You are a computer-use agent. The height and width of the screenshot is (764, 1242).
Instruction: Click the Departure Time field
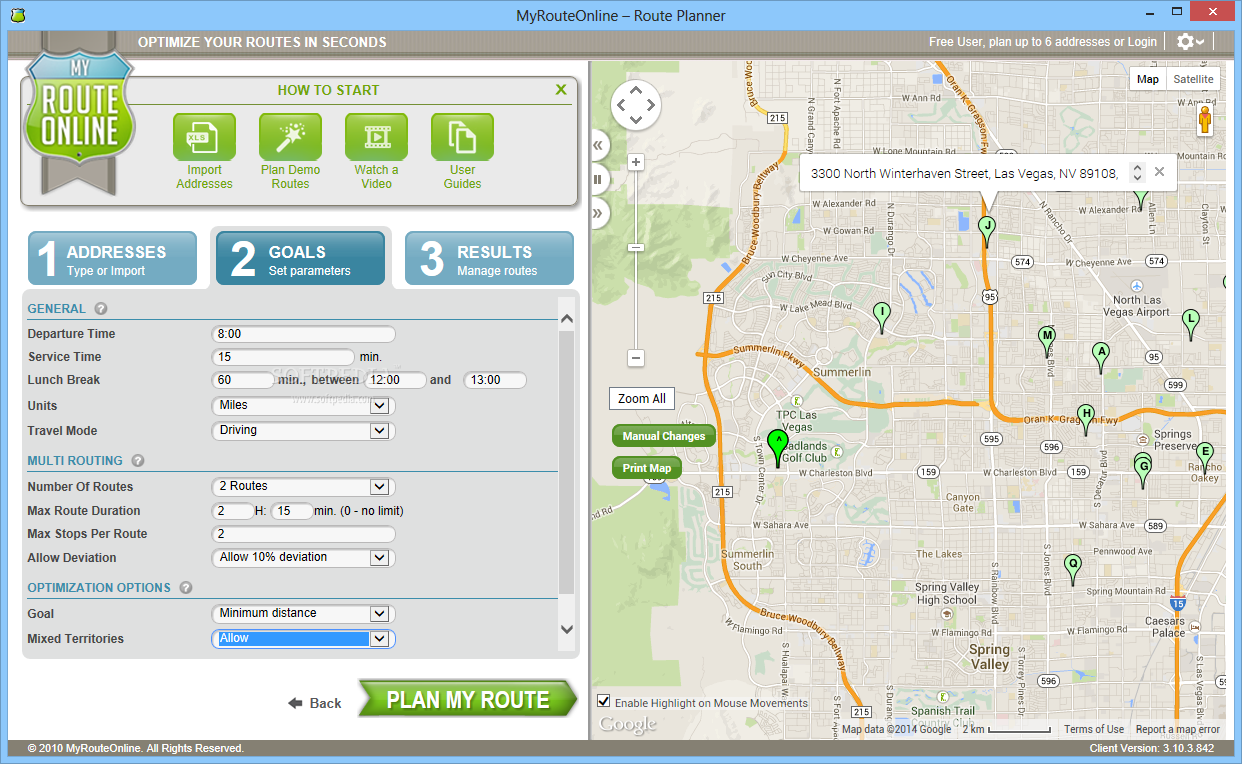[x=304, y=334]
